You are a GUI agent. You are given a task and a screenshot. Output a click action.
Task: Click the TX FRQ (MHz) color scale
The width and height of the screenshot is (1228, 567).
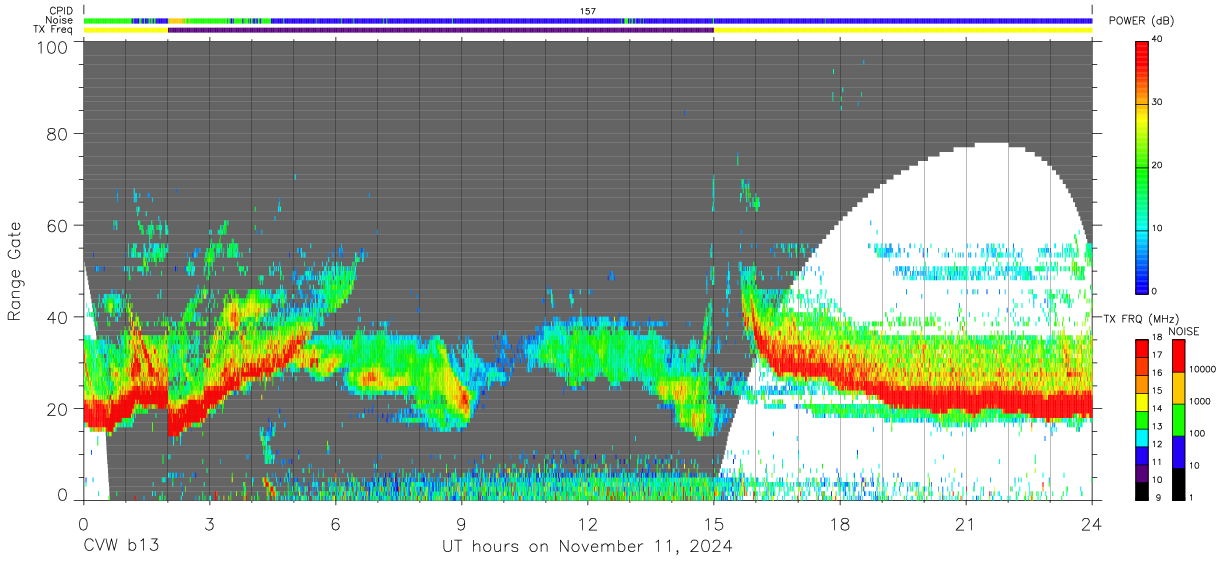click(1143, 418)
